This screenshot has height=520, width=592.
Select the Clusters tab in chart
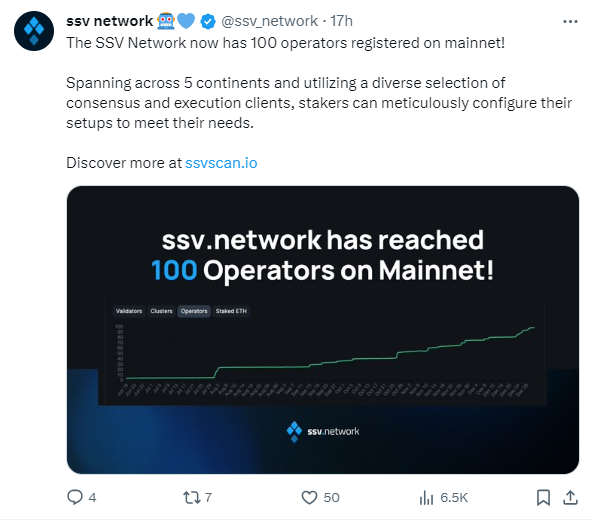[161, 311]
